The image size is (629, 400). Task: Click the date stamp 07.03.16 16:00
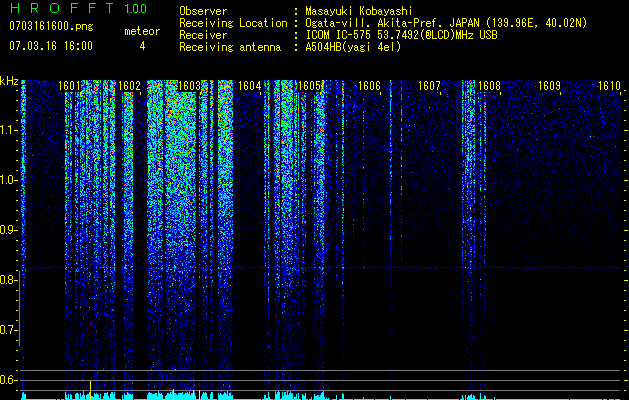click(51, 46)
